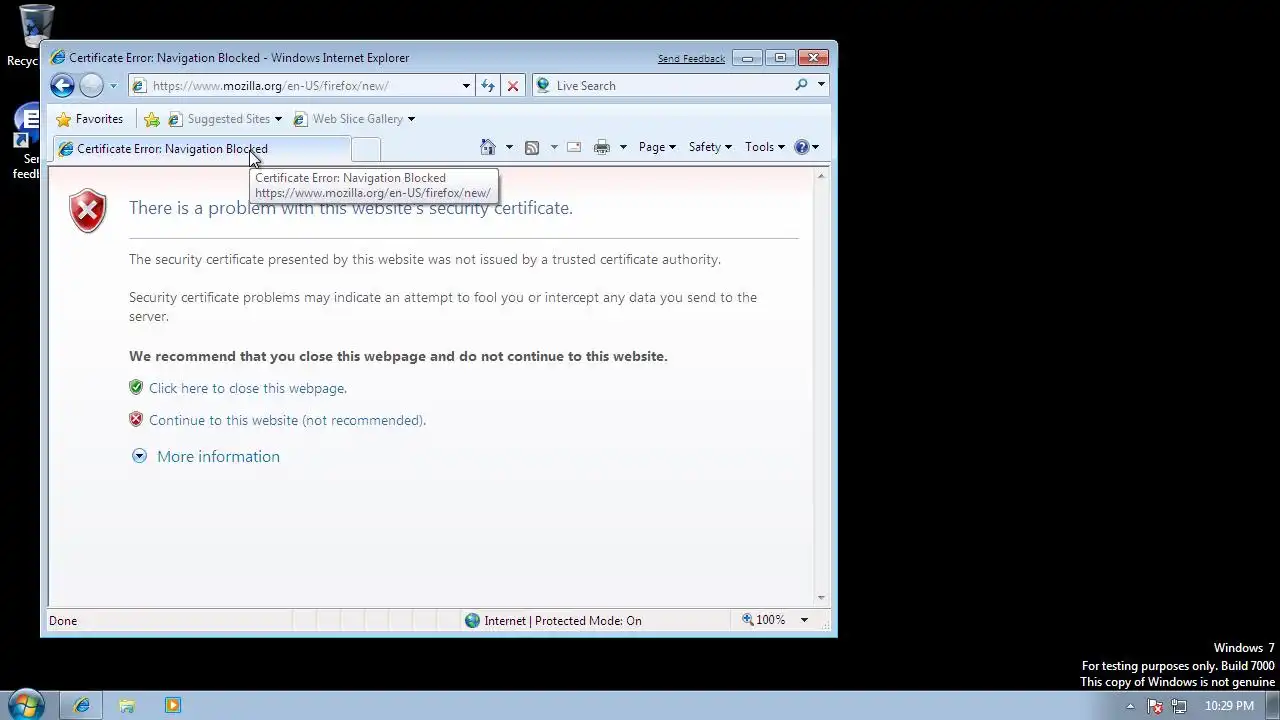1280x720 pixels.
Task: Click the page scroll up arrow
Action: [x=821, y=176]
